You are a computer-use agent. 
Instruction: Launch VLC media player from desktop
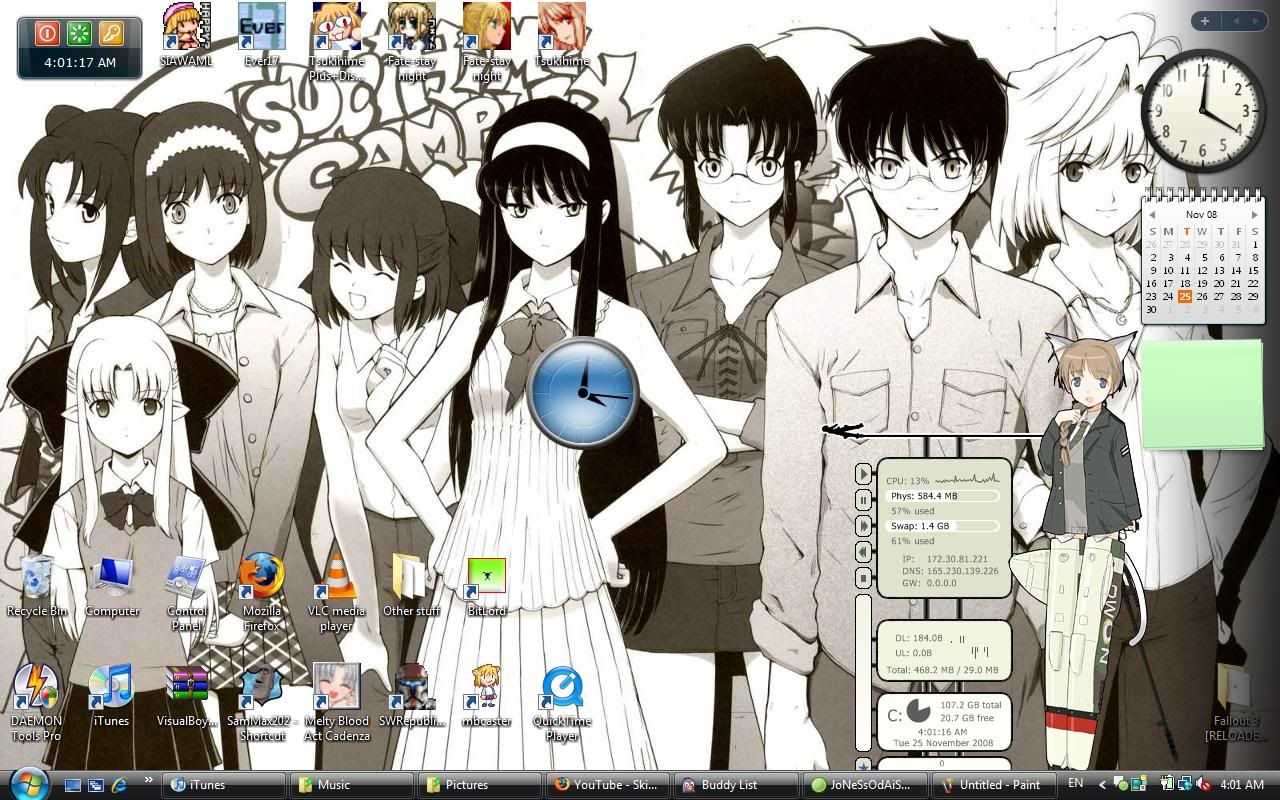[x=336, y=578]
